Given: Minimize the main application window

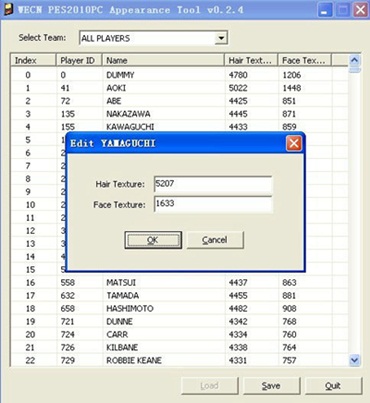Looking at the screenshot, I should click(324, 10).
